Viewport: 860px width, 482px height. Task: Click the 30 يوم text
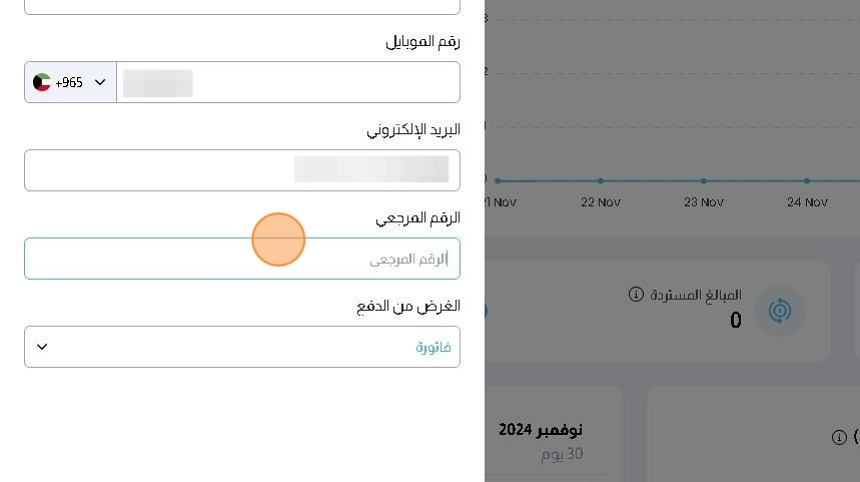tap(561, 454)
